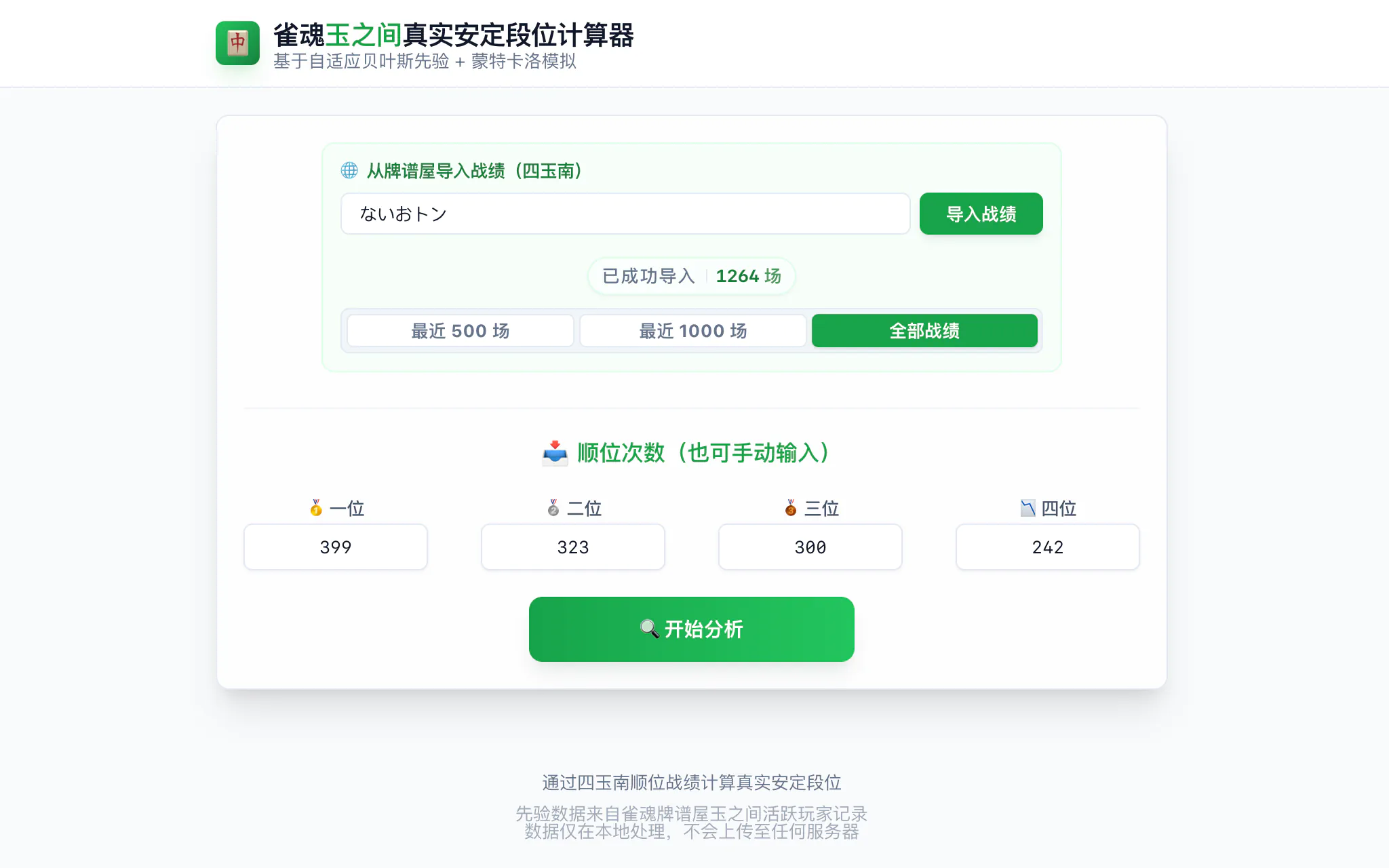The height and width of the screenshot is (868, 1389).
Task: Choose the 全部战绩 option
Action: pyautogui.click(x=924, y=331)
